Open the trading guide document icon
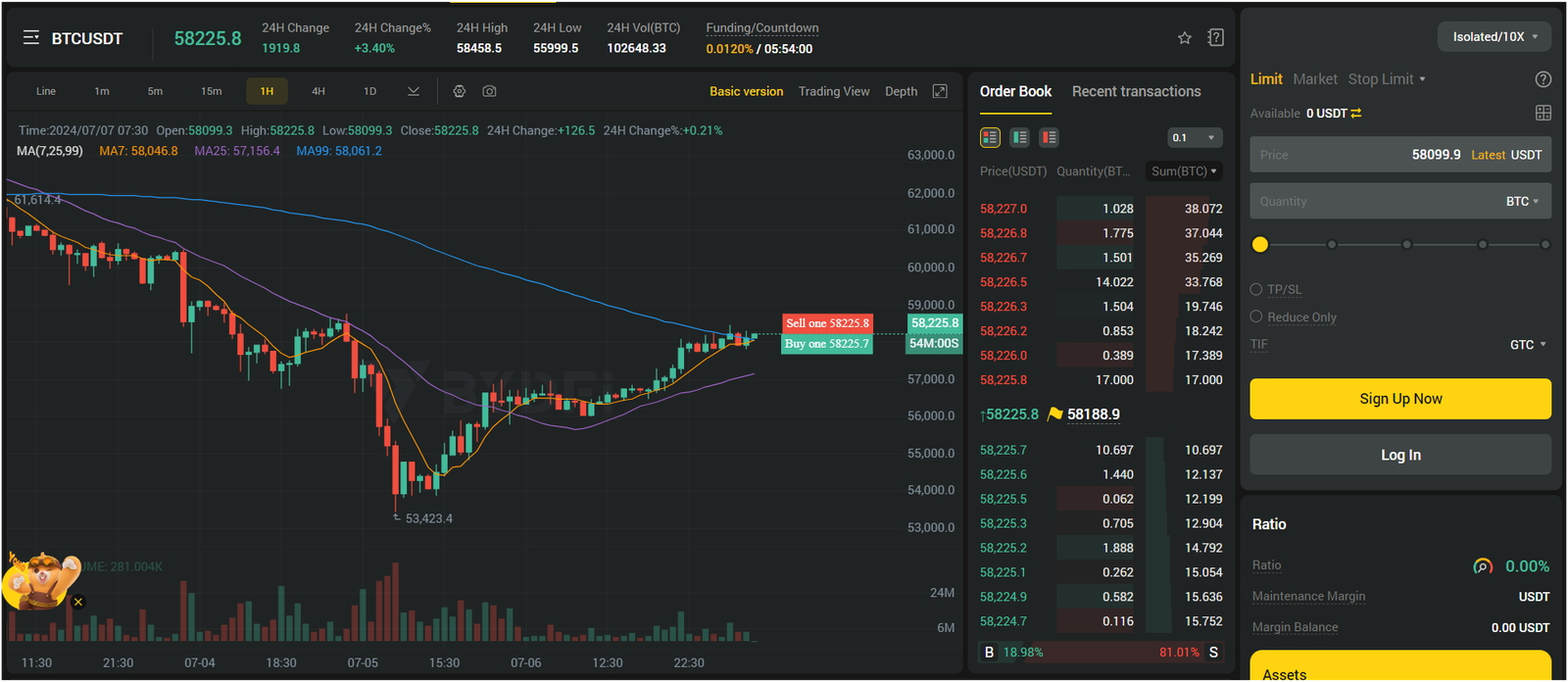 coord(1216,37)
